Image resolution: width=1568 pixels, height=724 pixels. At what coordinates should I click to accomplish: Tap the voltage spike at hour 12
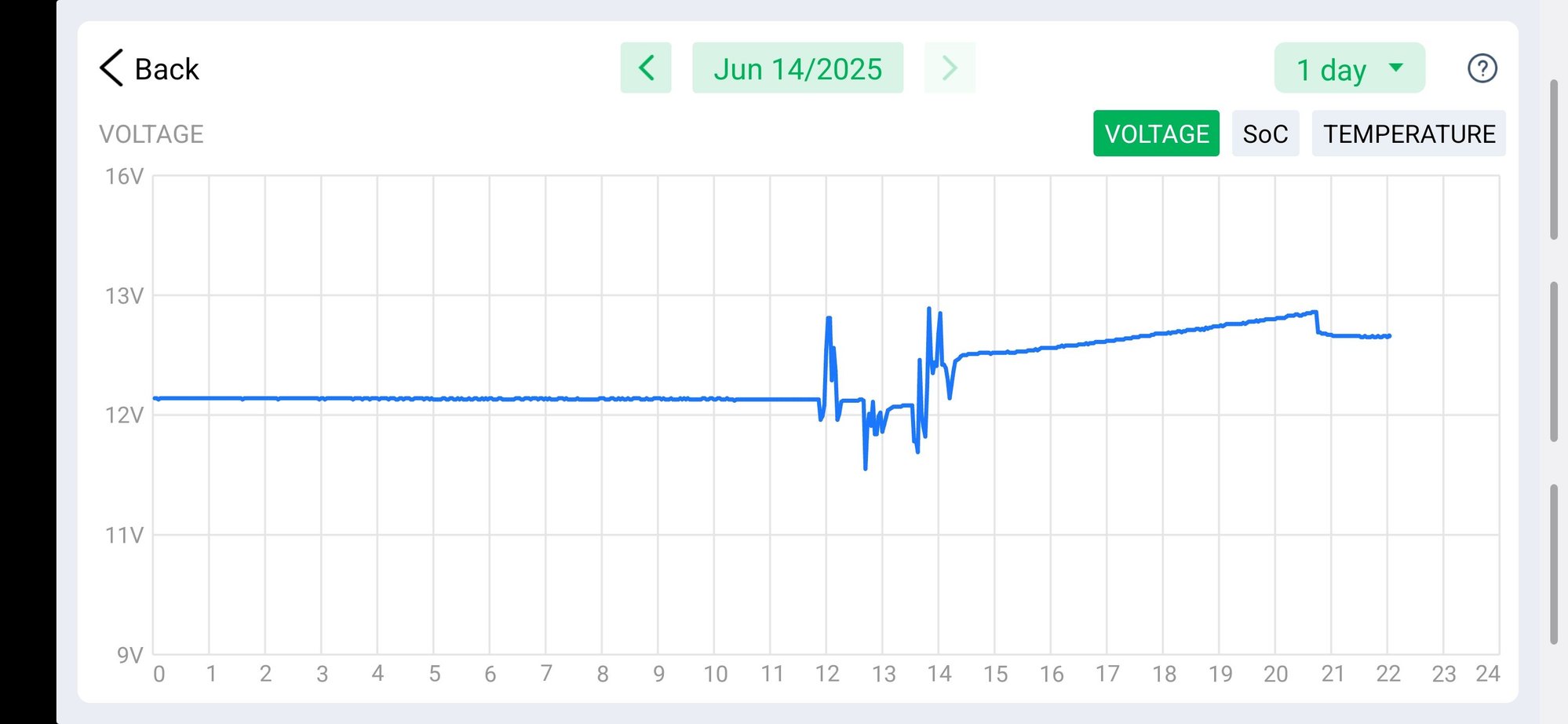point(829,318)
